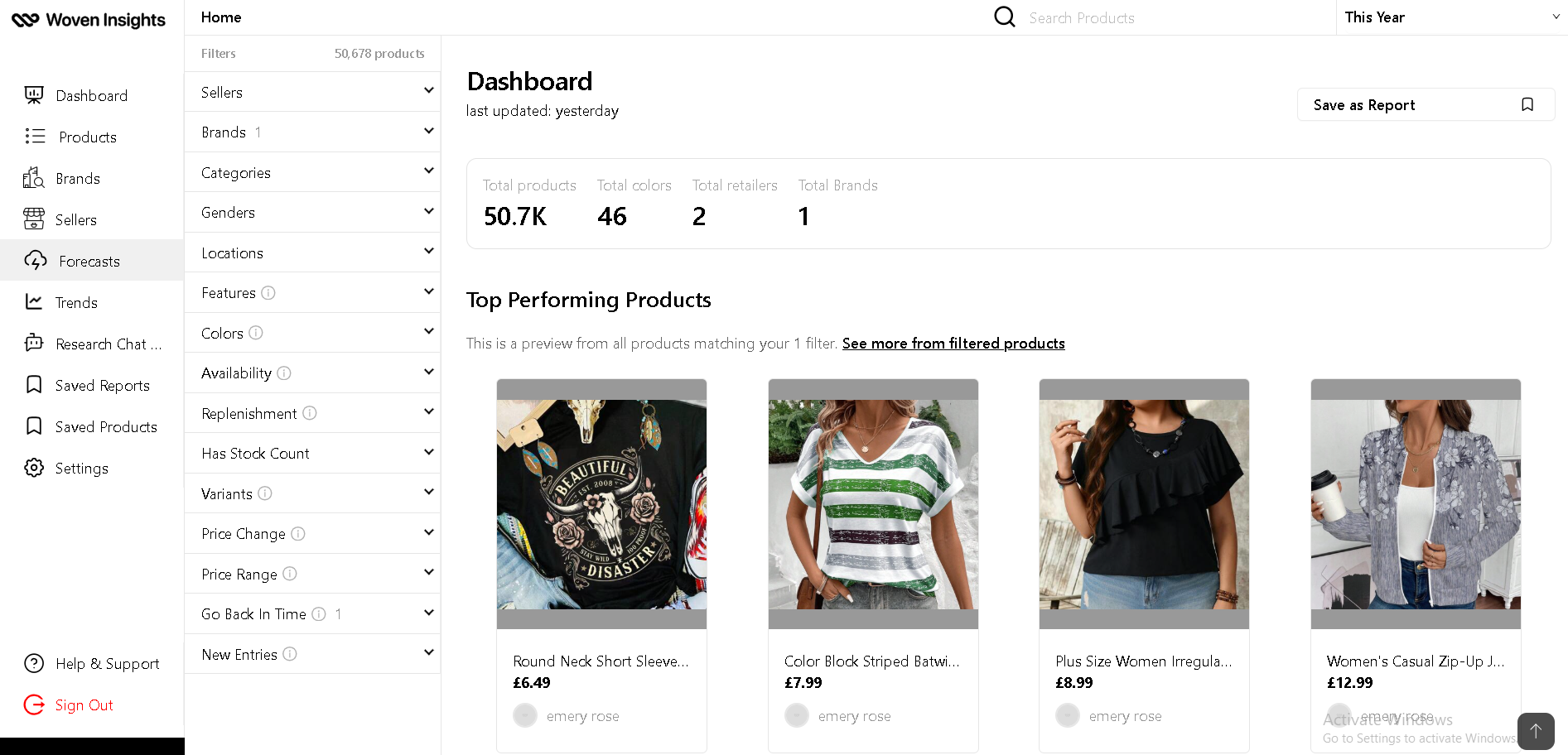Click the search magnifier icon

pos(1004,17)
